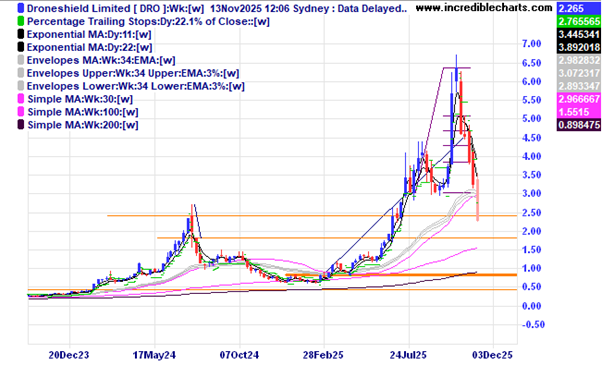Select Envelopes MA:Wk:34:EMA legend entry
This screenshot has height=365, width=602.
(101, 60)
